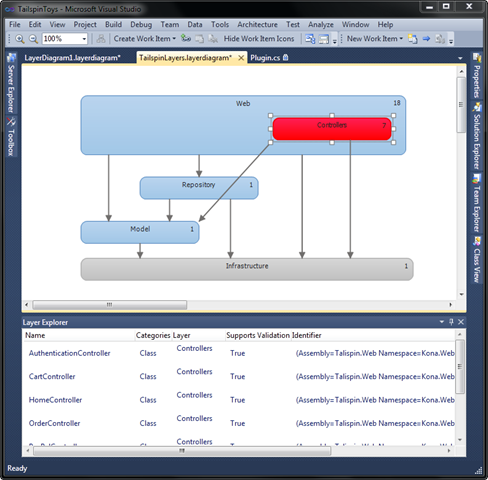Close the Layer Explorer panel
Screen dimensions: 488x480
(461, 322)
